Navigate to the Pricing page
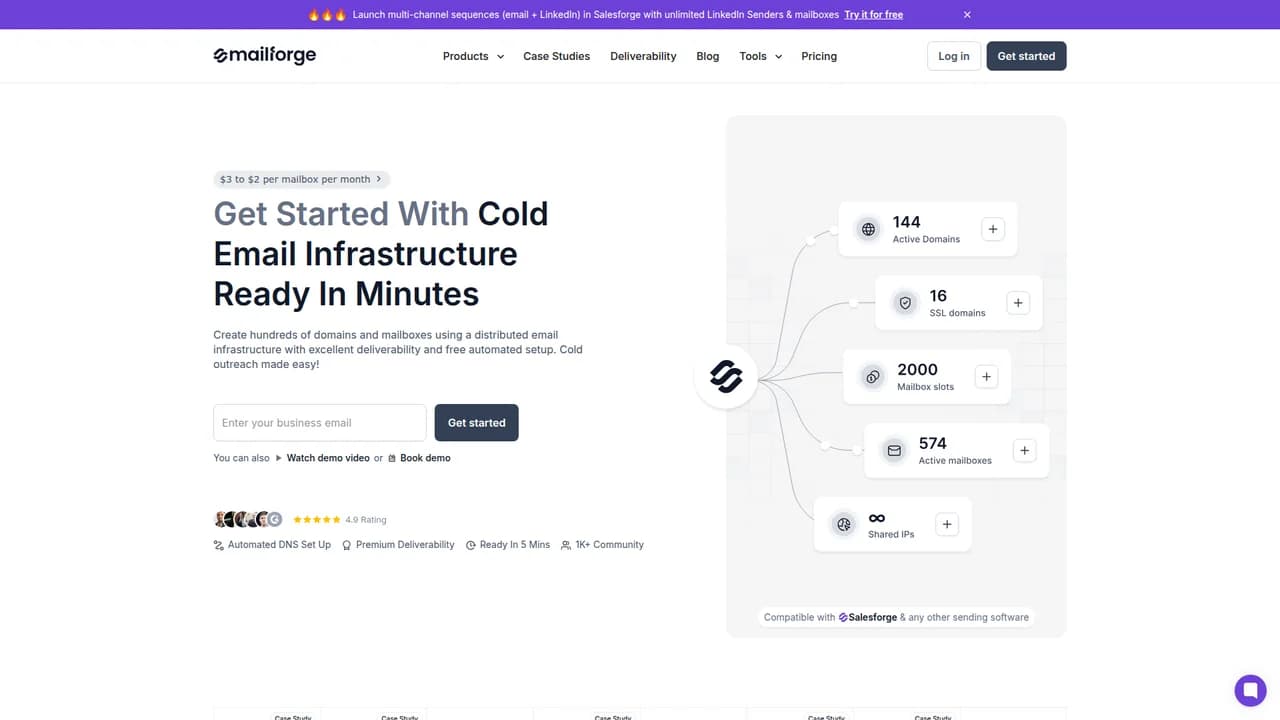Screen dimensions: 1280x720 (x=819, y=56)
